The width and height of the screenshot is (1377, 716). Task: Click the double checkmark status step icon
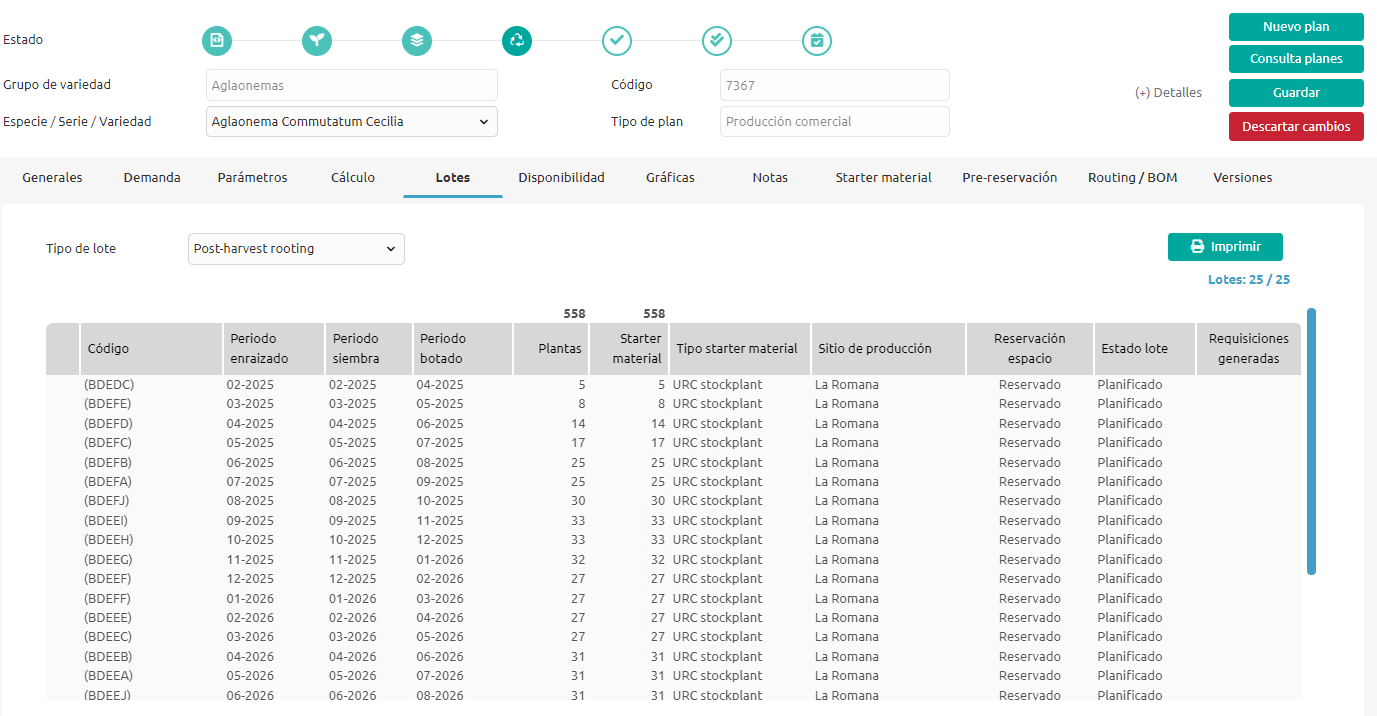tap(717, 41)
